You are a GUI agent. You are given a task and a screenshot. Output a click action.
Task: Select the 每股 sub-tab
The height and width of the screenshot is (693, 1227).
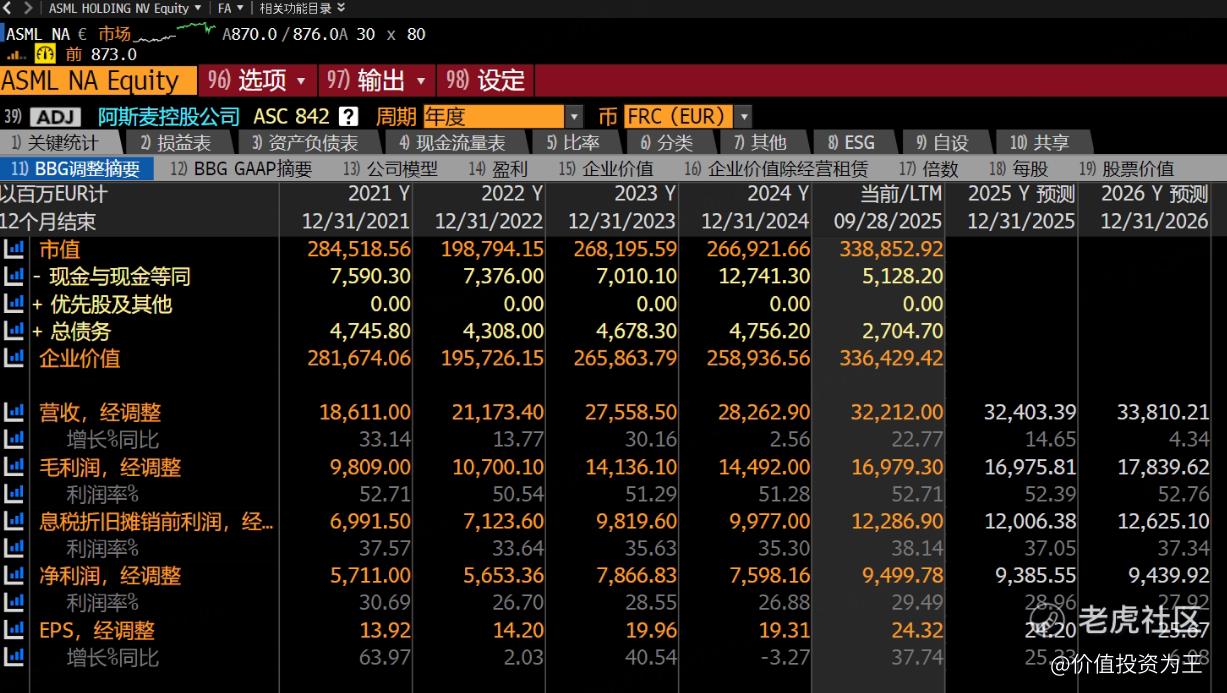click(x=1018, y=169)
